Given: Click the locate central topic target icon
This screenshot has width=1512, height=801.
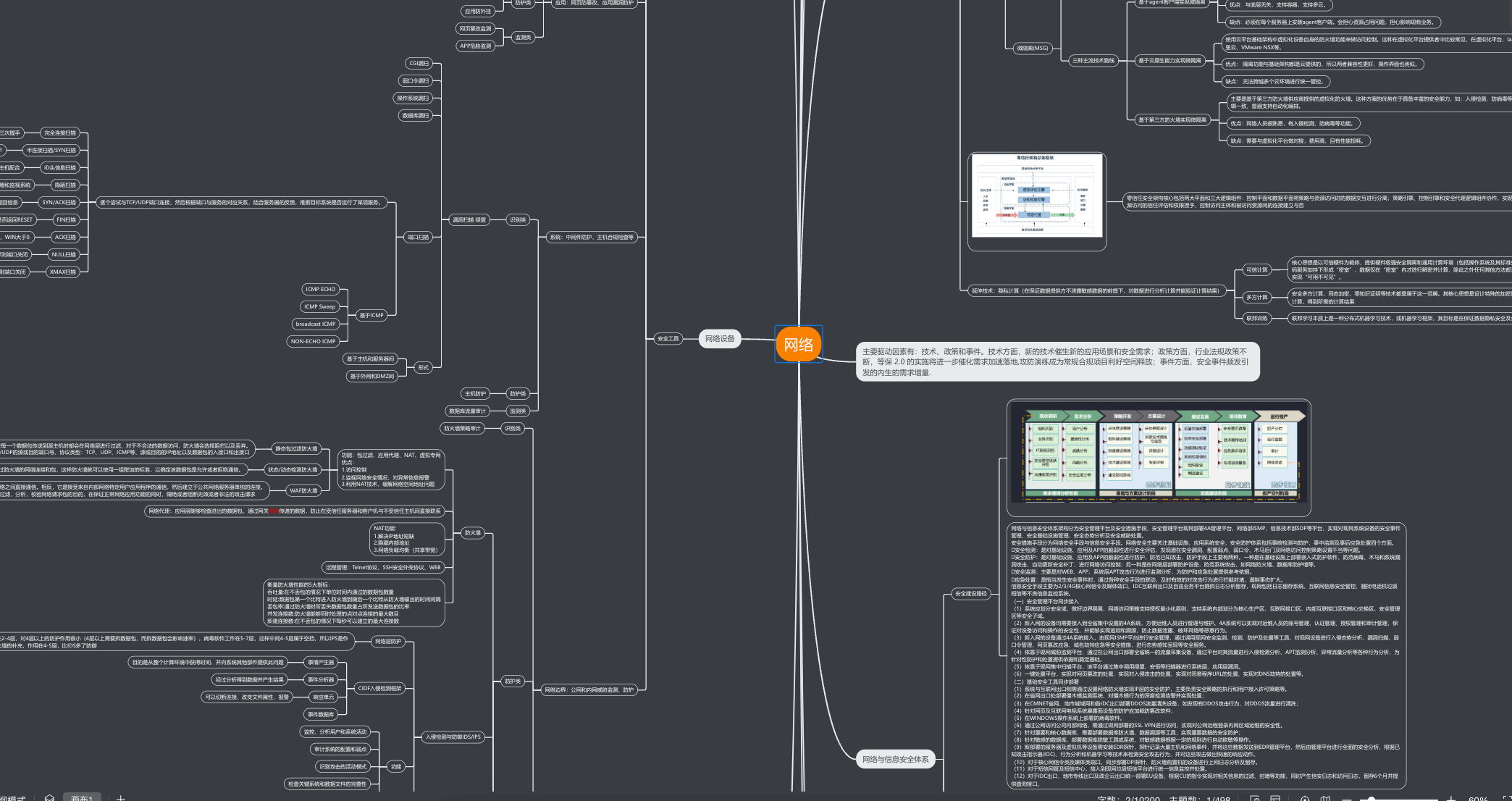Looking at the screenshot, I should click(x=1305, y=799).
